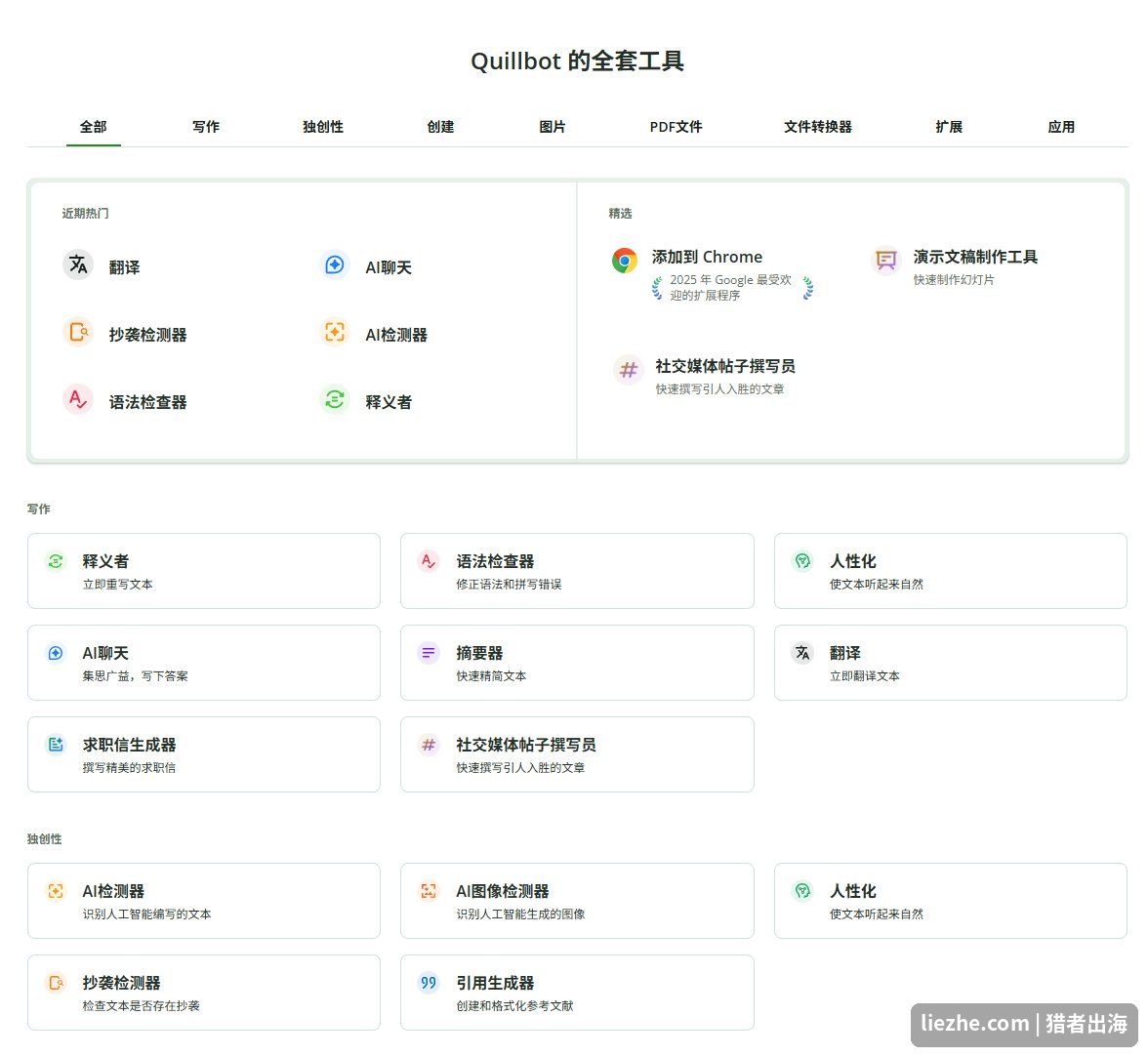The image size is (1148, 1056).
Task: Open the 创建 tab
Action: 441,127
